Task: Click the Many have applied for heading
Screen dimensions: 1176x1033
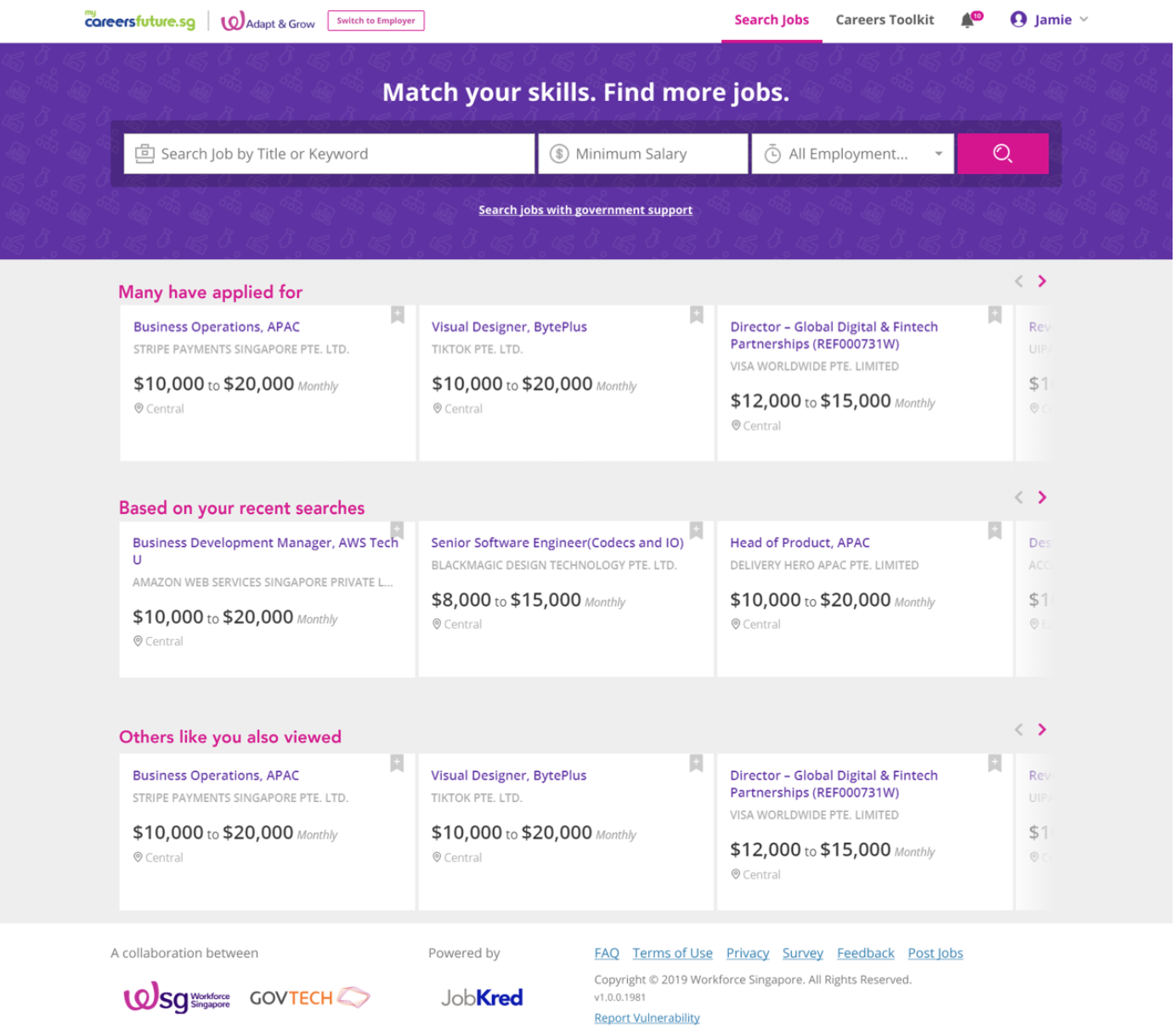Action: (211, 293)
